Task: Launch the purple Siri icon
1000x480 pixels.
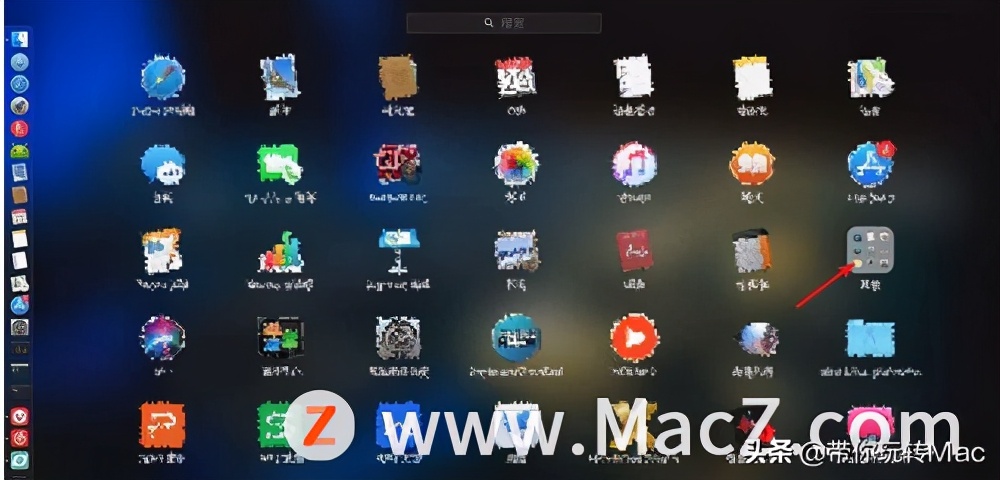Action: 163,338
